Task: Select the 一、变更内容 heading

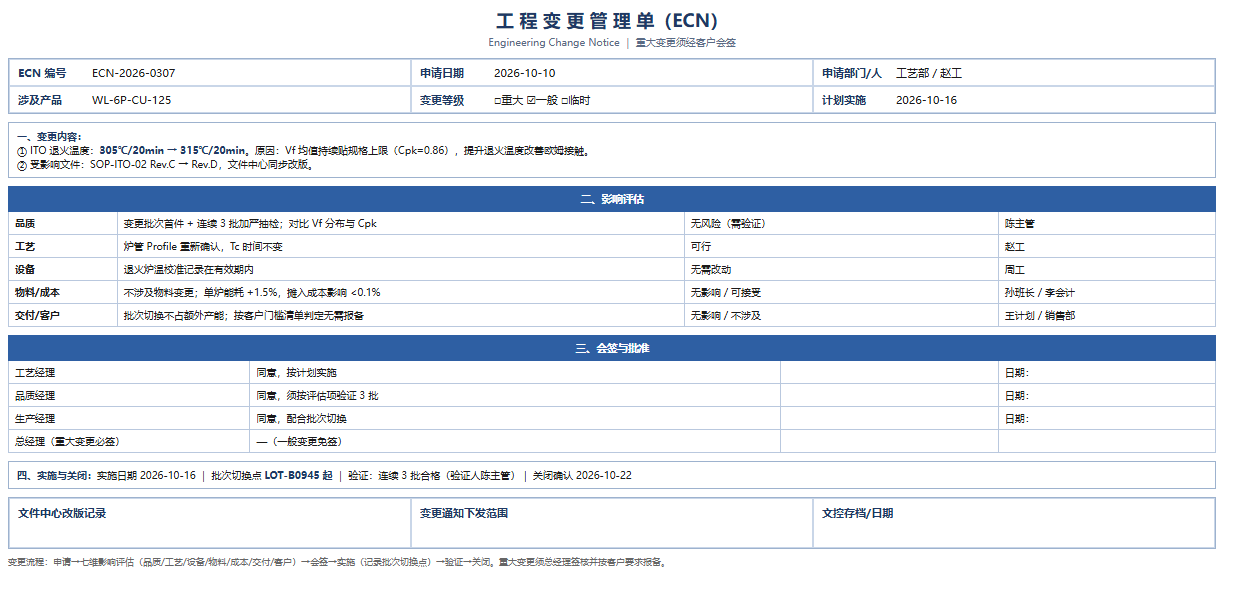Action: (x=50, y=136)
